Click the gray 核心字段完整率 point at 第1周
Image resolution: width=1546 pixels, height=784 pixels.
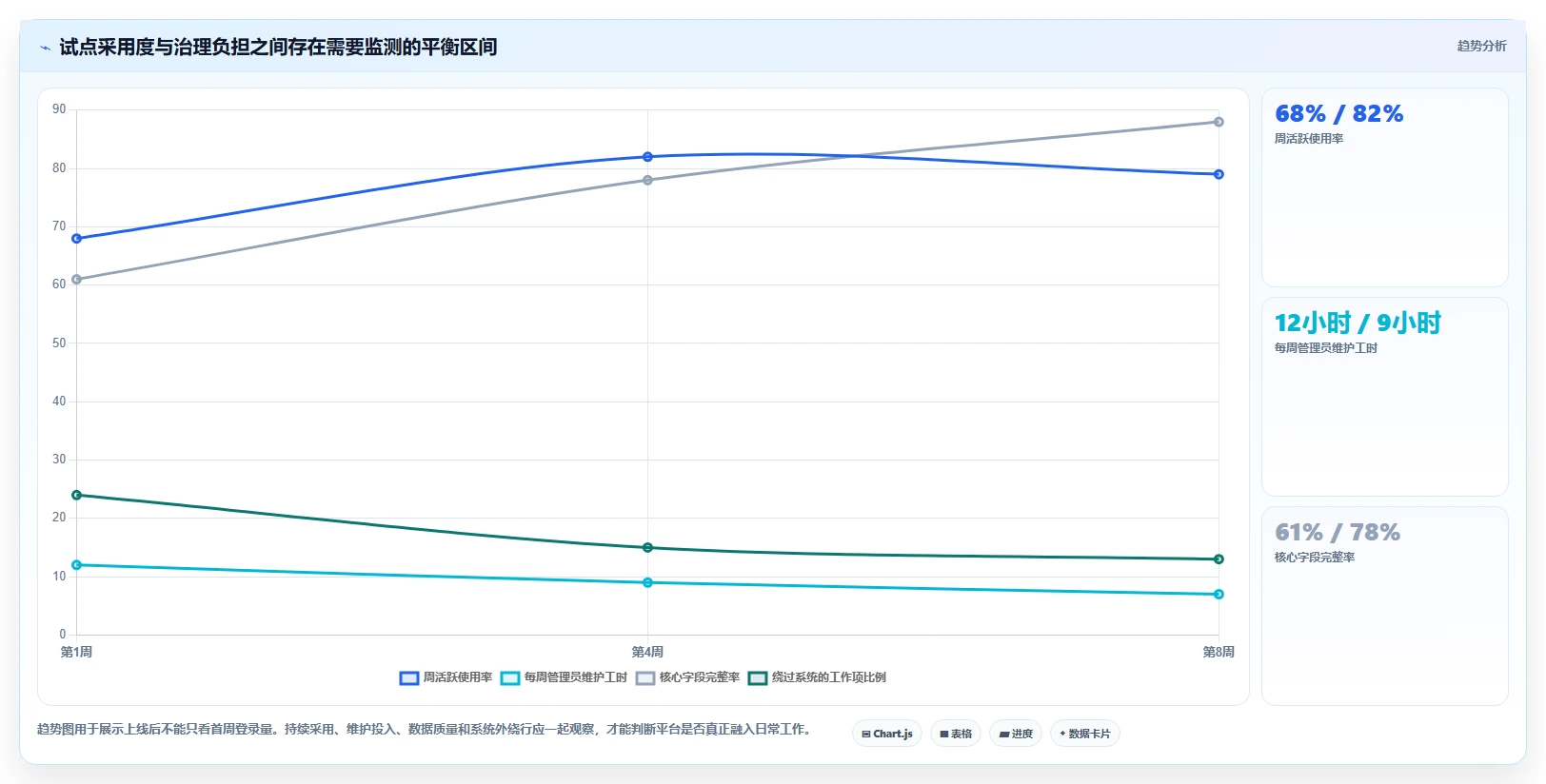tap(77, 280)
